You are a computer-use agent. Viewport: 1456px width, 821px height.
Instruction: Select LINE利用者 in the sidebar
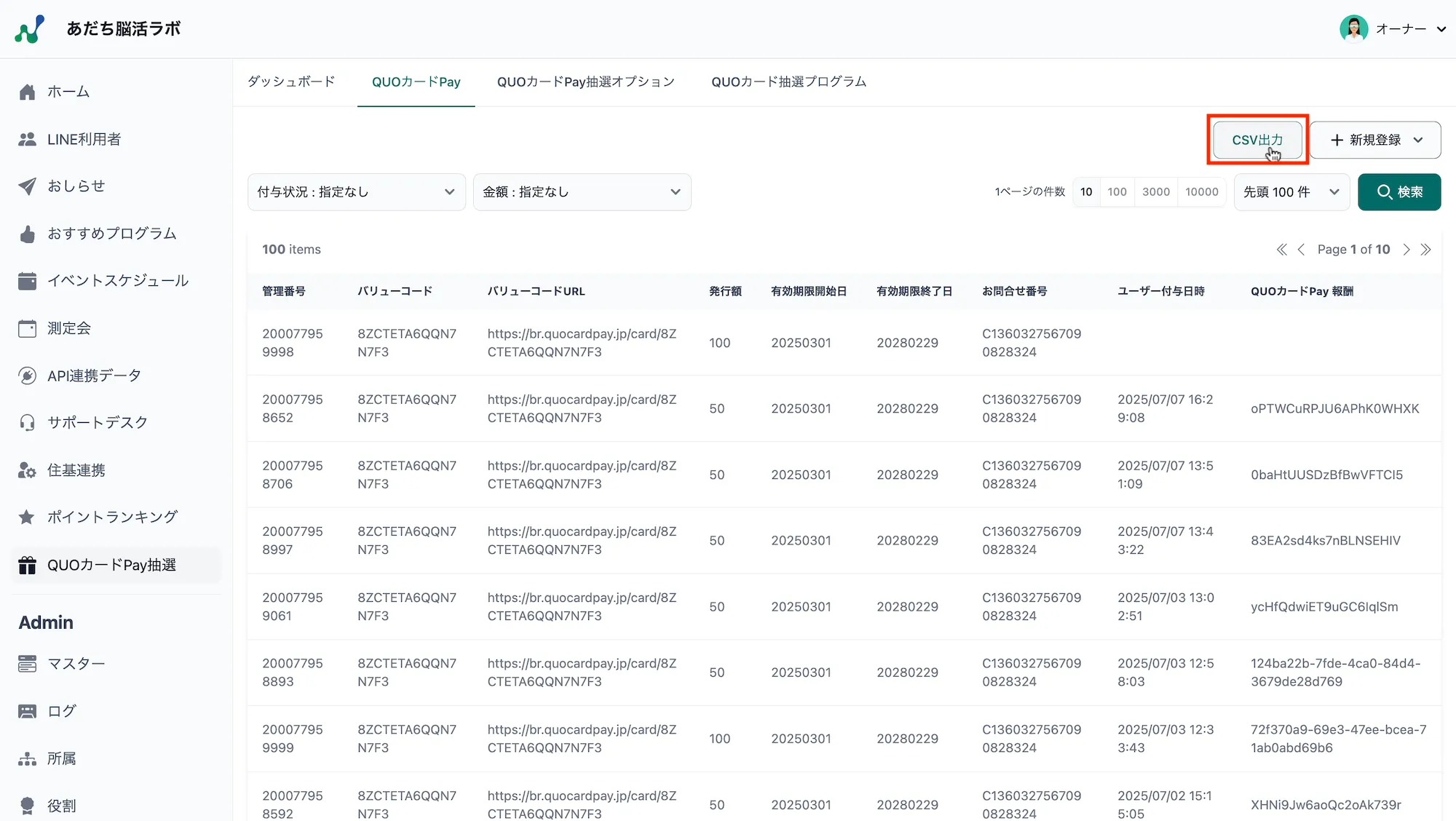pyautogui.click(x=84, y=139)
